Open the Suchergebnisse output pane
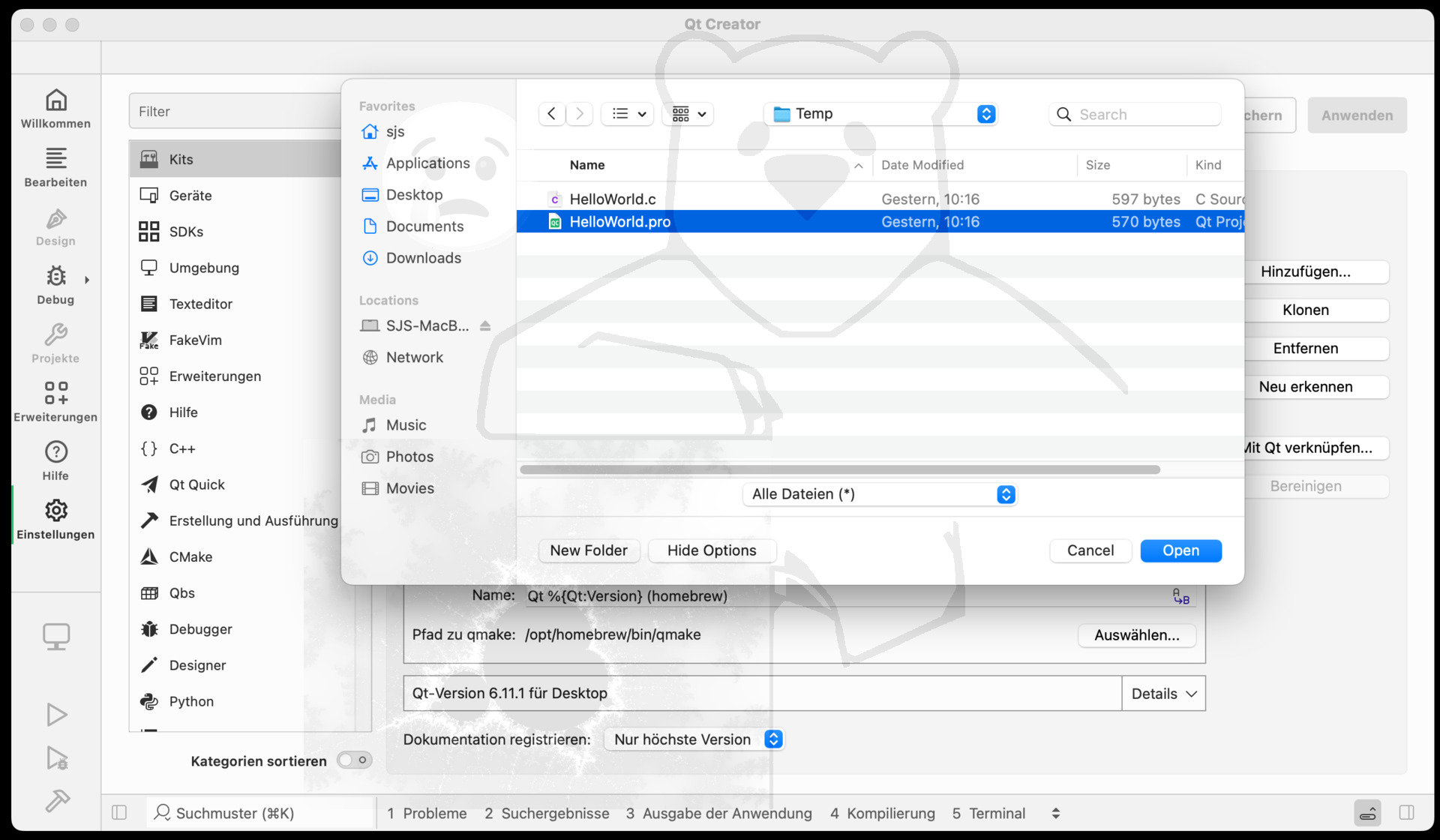Viewport: 1440px width, 840px height. tap(547, 813)
